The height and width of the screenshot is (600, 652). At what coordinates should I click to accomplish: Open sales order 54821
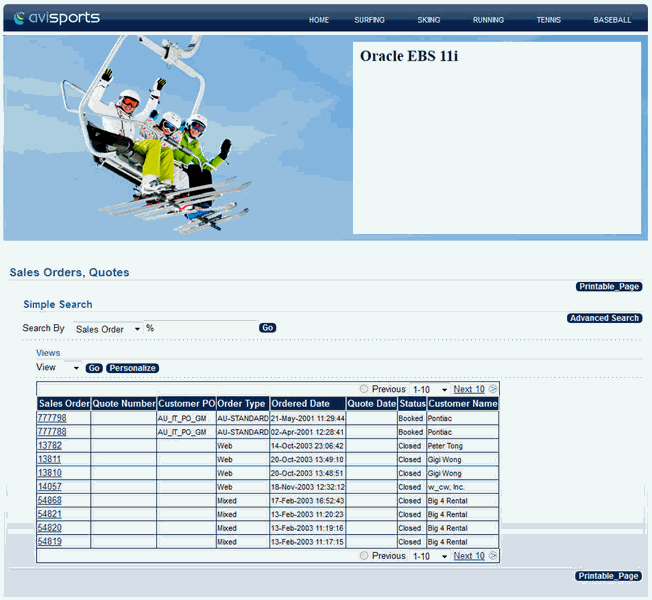click(x=49, y=514)
